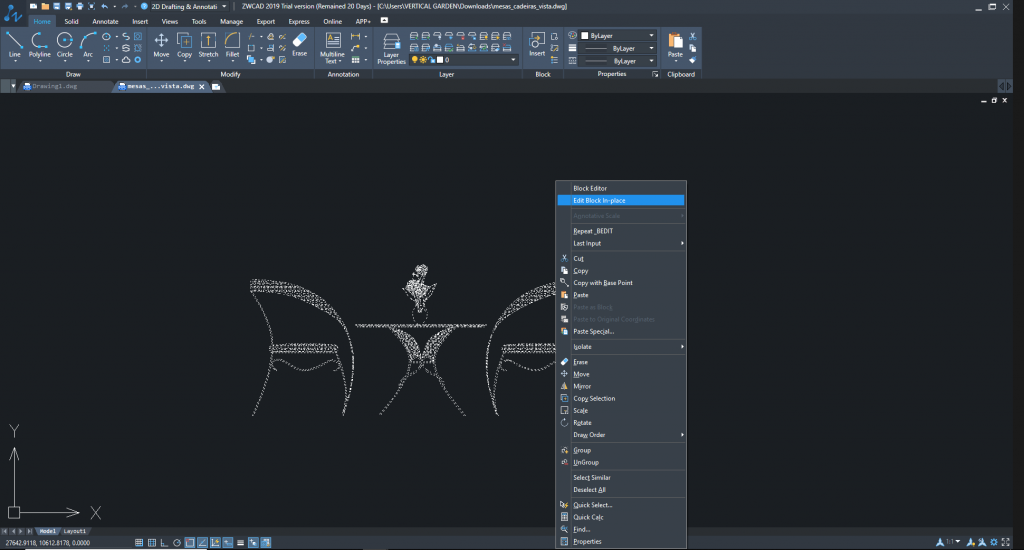The width and height of the screenshot is (1024, 550).
Task: Activate the Move tool in Modify panel
Action: (x=161, y=45)
